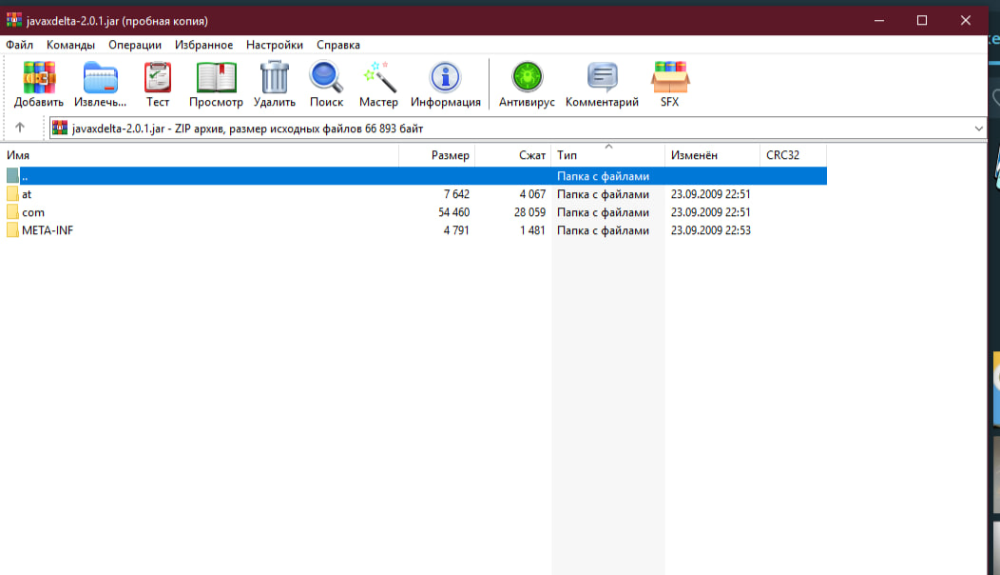Click the 'com' folder icon
This screenshot has width=1000, height=575.
click(13, 212)
